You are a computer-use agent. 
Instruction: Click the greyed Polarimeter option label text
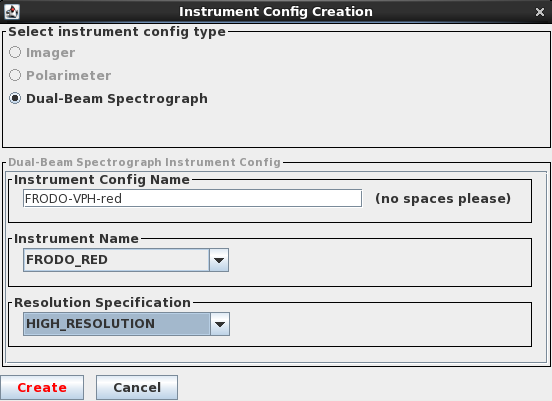tap(69, 76)
